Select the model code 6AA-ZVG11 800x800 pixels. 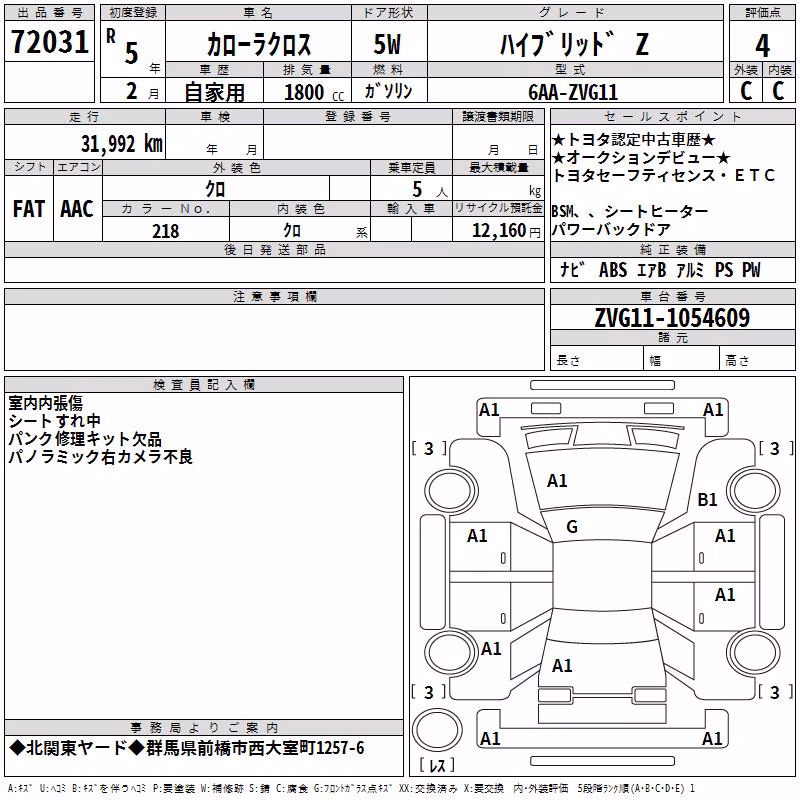(x=573, y=92)
